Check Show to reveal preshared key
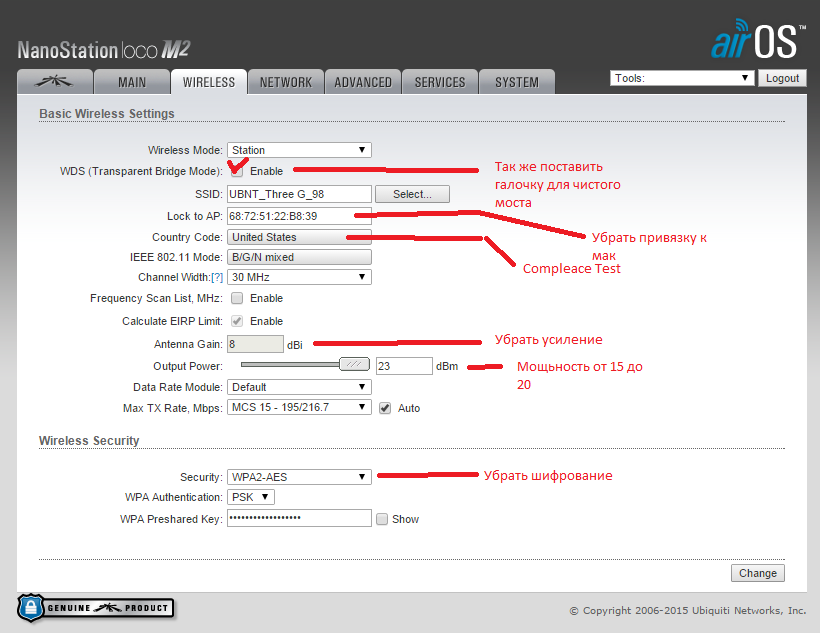 click(382, 519)
